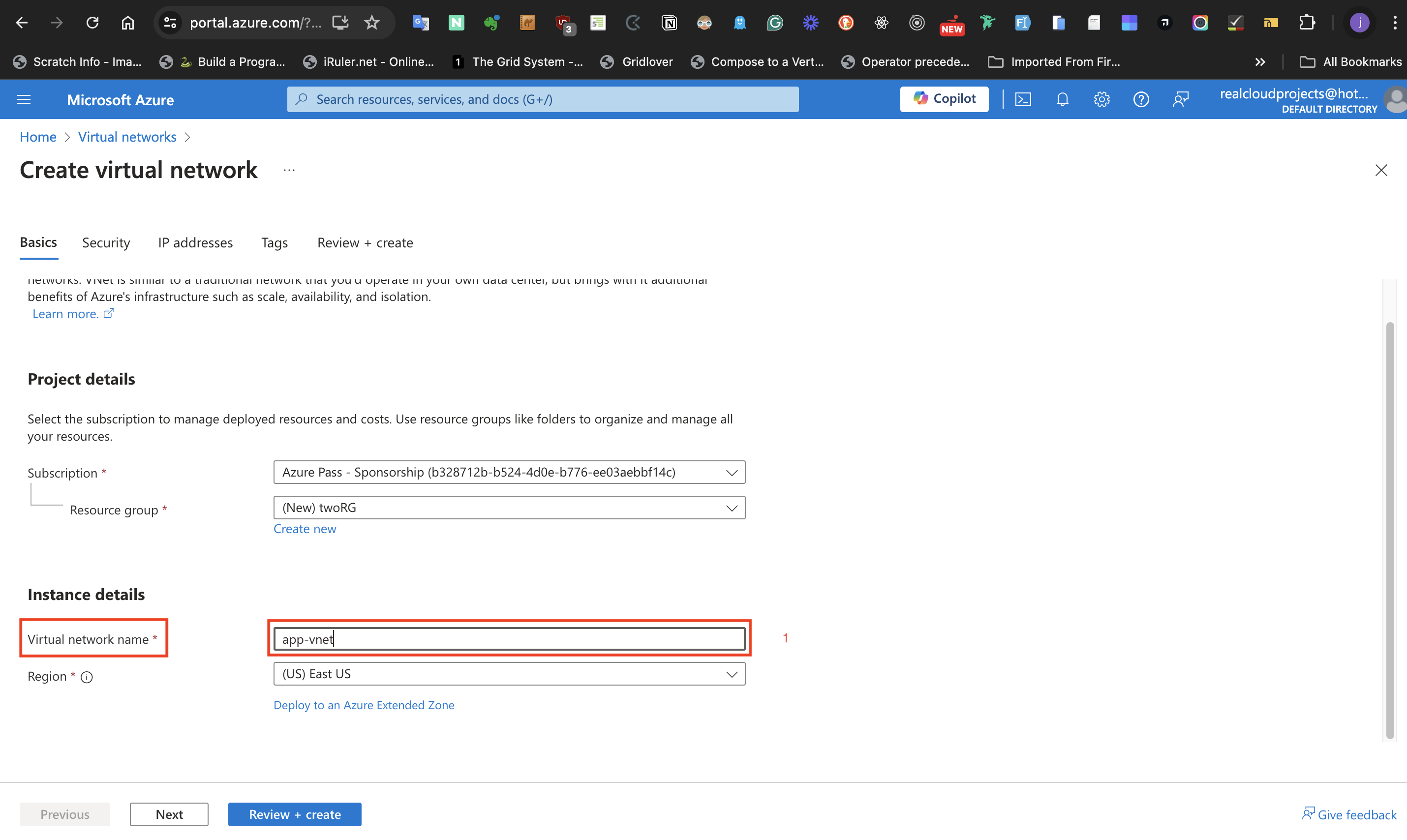Screen dimensions: 1407x840
Task: Open the portal hamburger menu
Action: pos(23,99)
